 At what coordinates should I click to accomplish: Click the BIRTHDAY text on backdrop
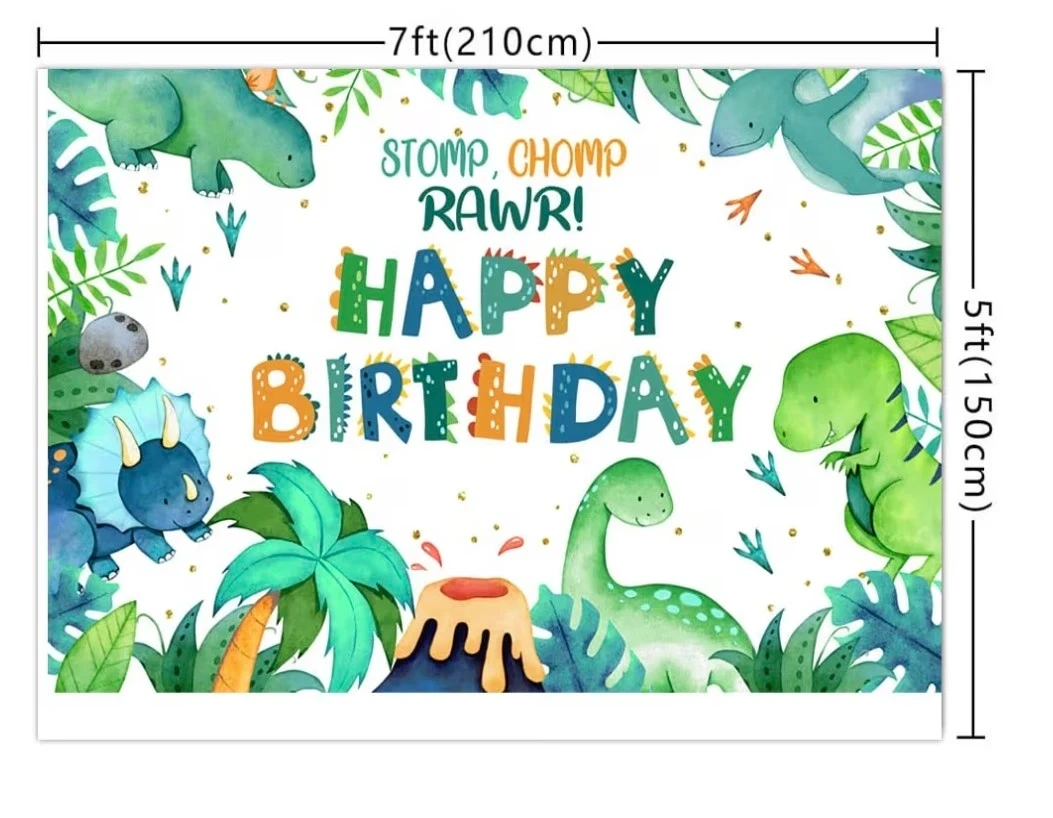[501, 399]
